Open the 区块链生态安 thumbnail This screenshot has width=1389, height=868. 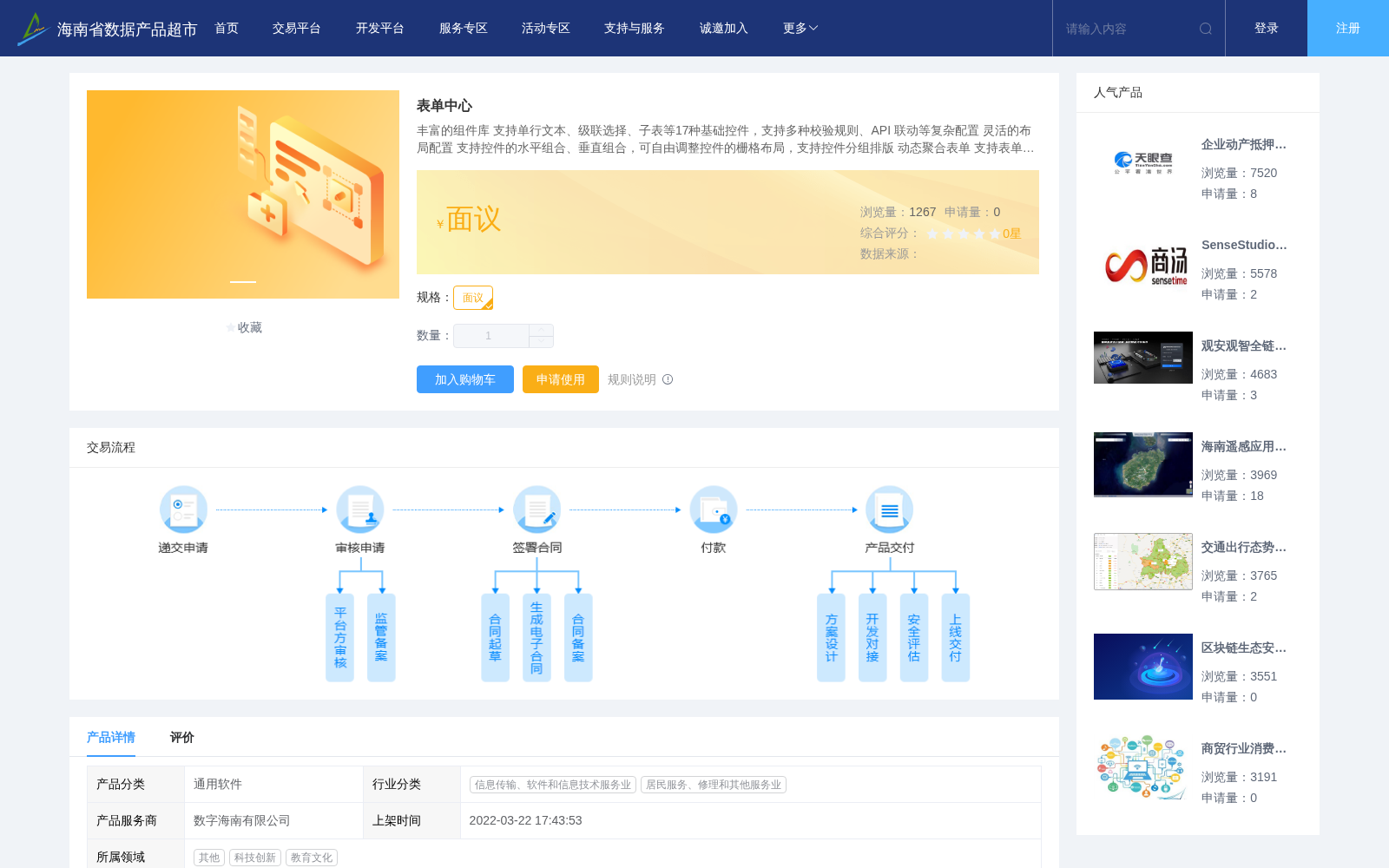click(1143, 667)
